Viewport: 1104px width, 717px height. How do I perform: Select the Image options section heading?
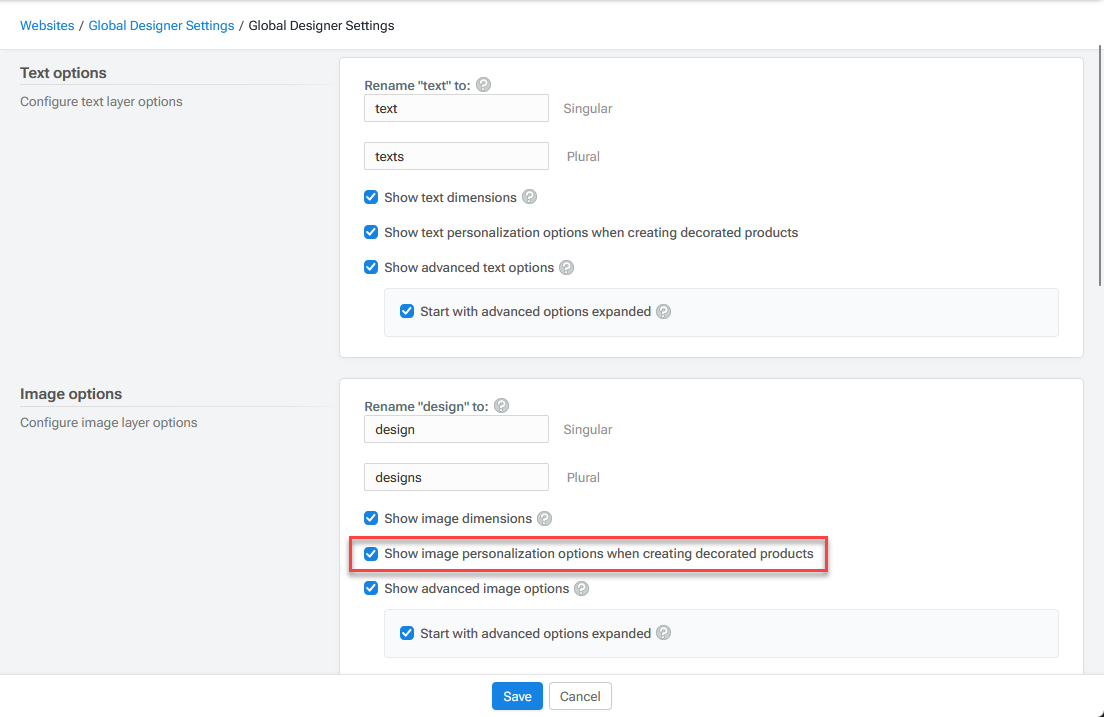click(x=71, y=394)
